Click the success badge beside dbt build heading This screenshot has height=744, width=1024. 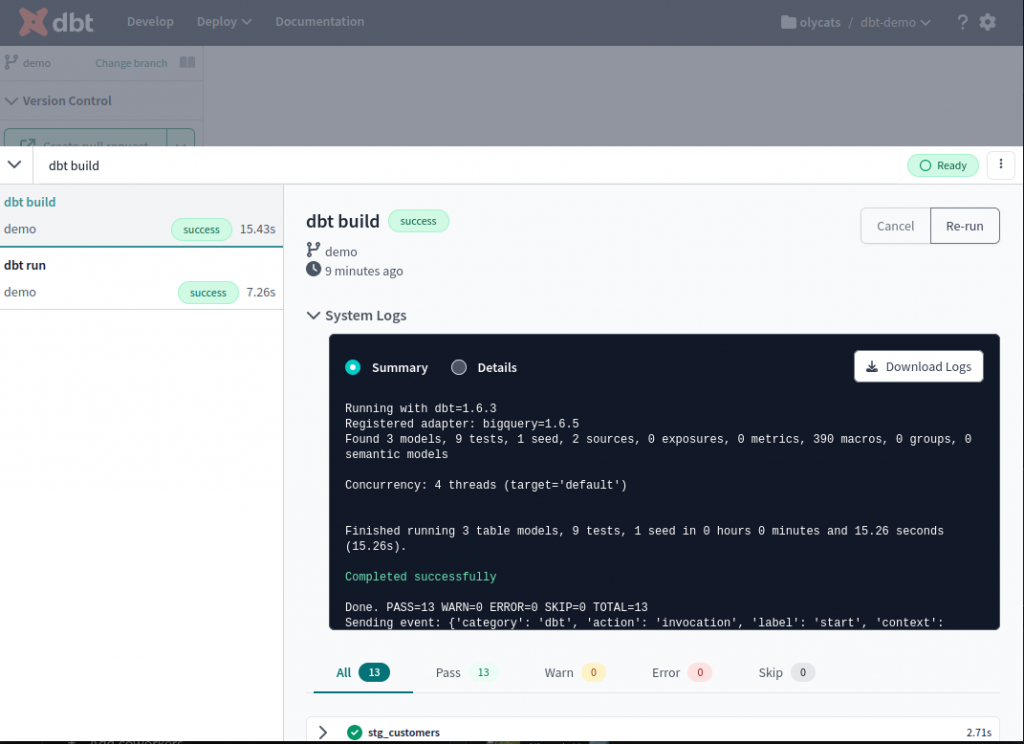point(418,221)
